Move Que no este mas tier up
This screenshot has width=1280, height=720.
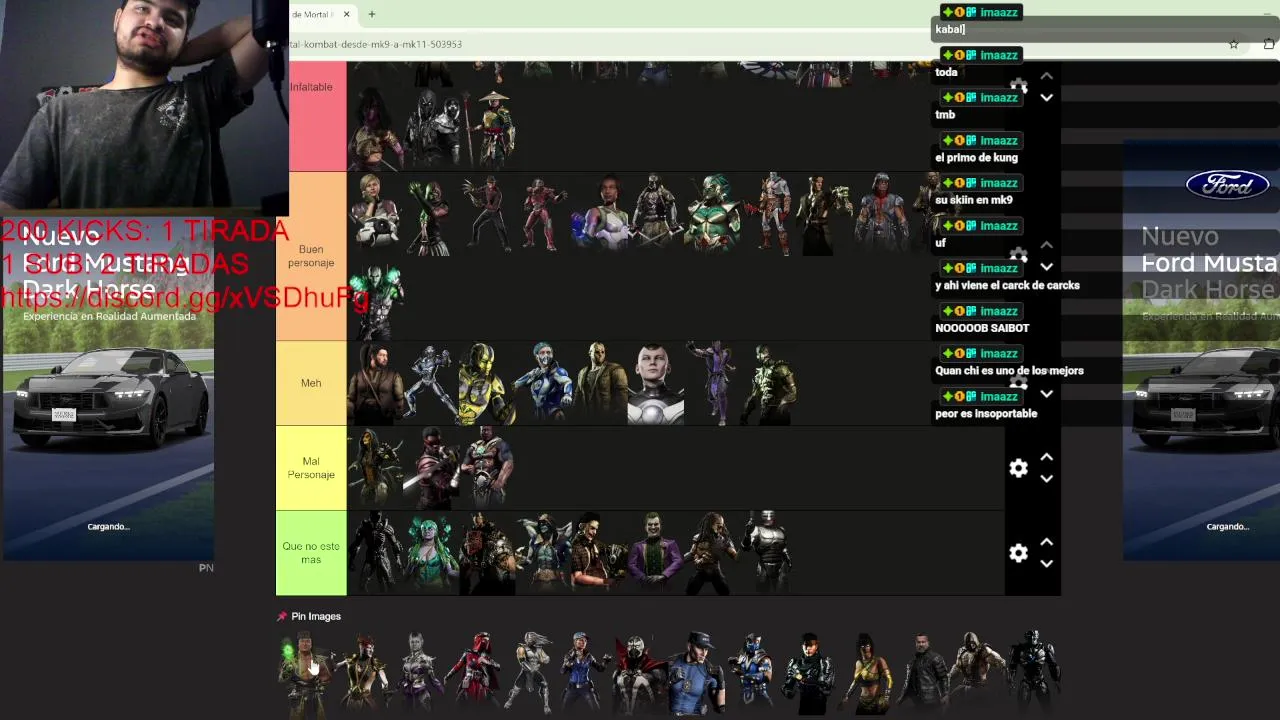click(x=1046, y=542)
